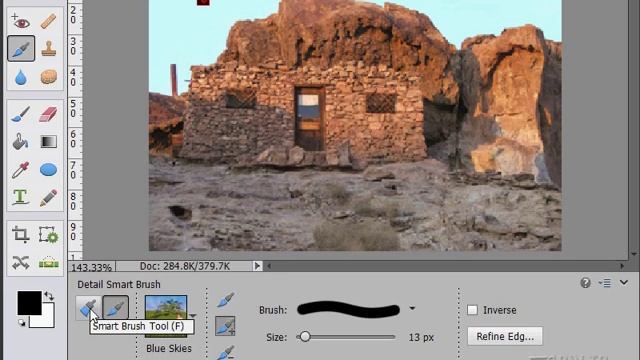Select the Smart Brush tool in the toolbox
Viewport: 640px width, 360px height.
(x=21, y=49)
